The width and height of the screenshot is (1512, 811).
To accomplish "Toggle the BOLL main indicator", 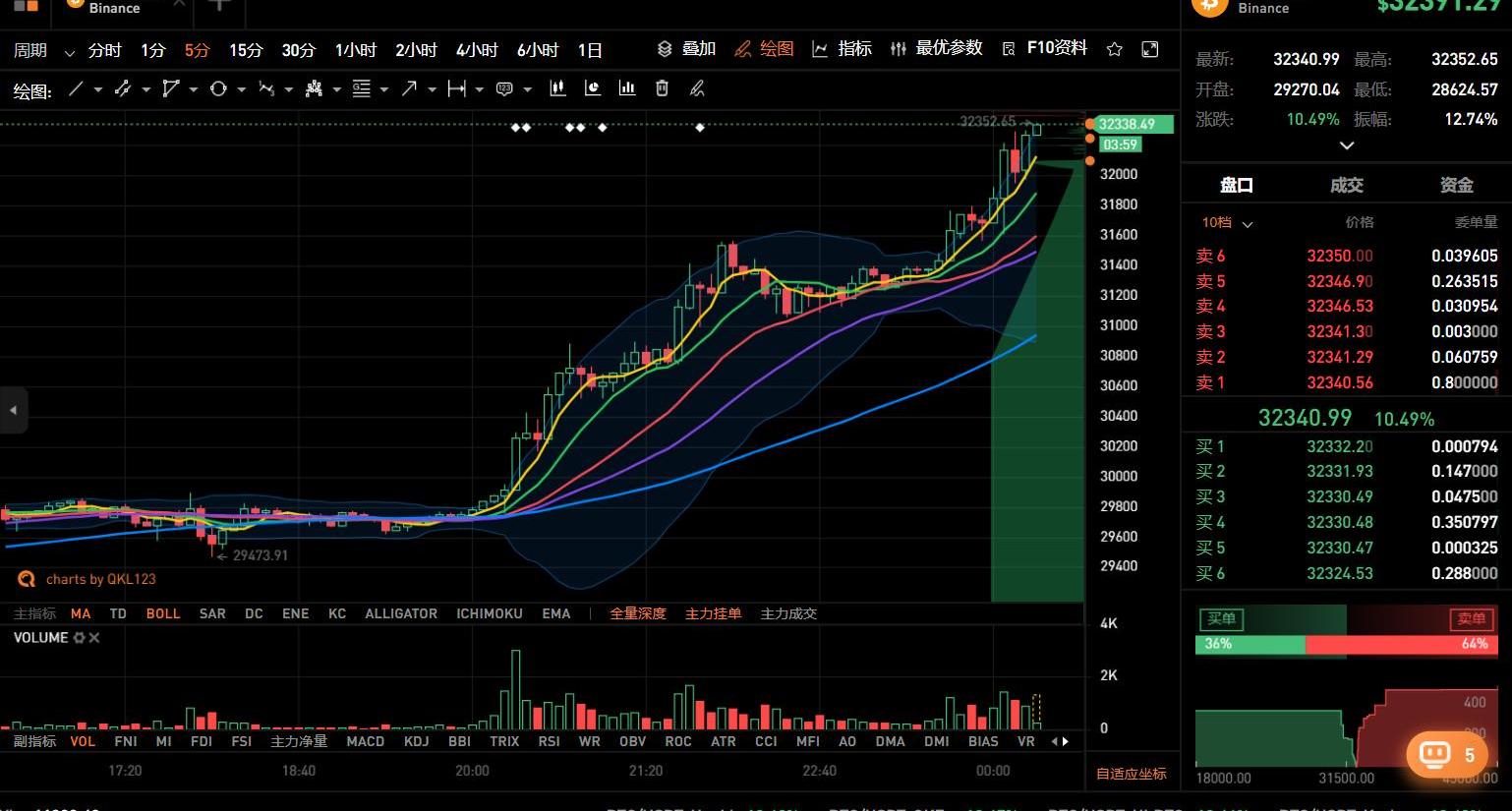I will coord(163,613).
